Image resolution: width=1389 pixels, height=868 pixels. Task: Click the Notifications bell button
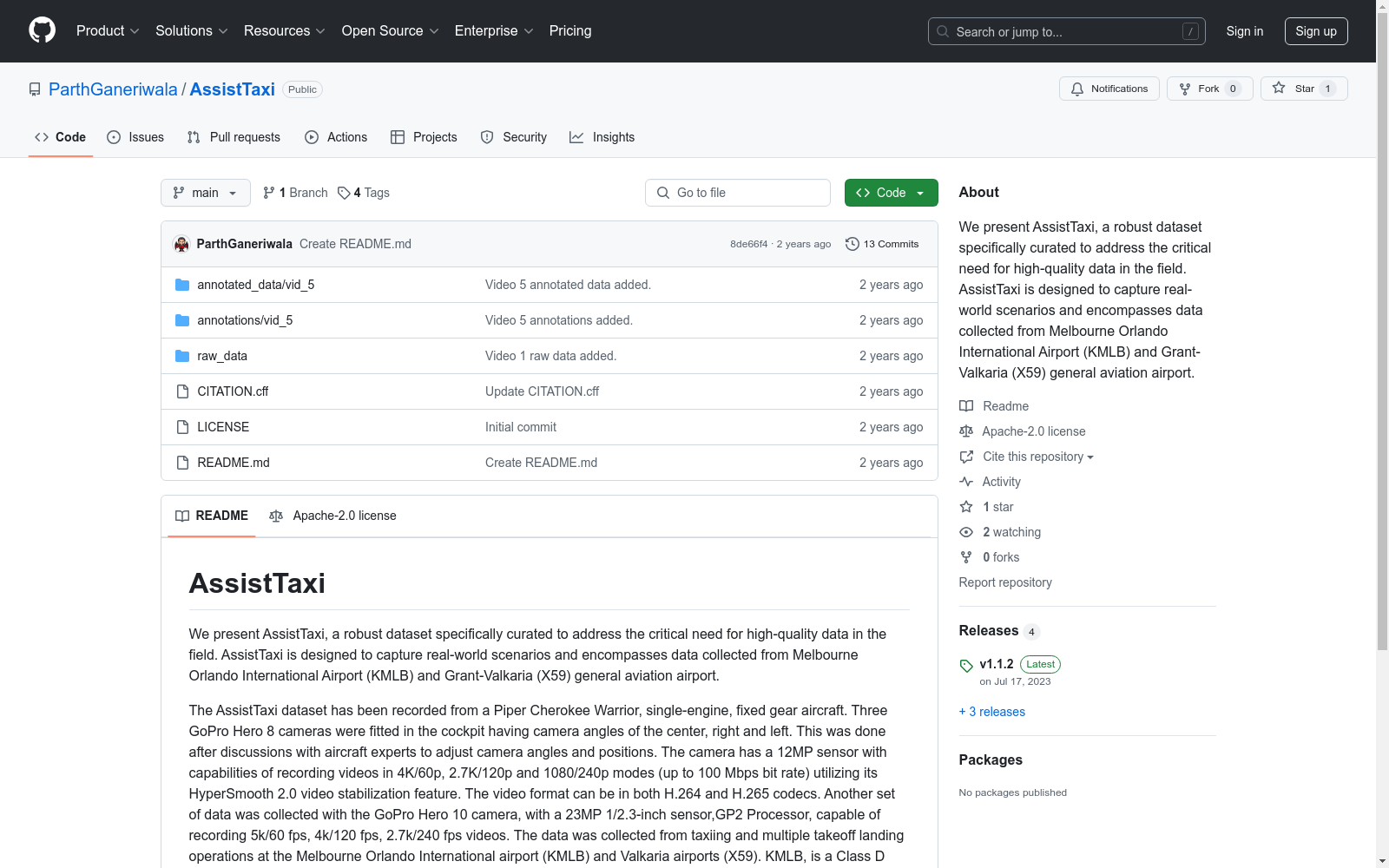pos(1109,89)
